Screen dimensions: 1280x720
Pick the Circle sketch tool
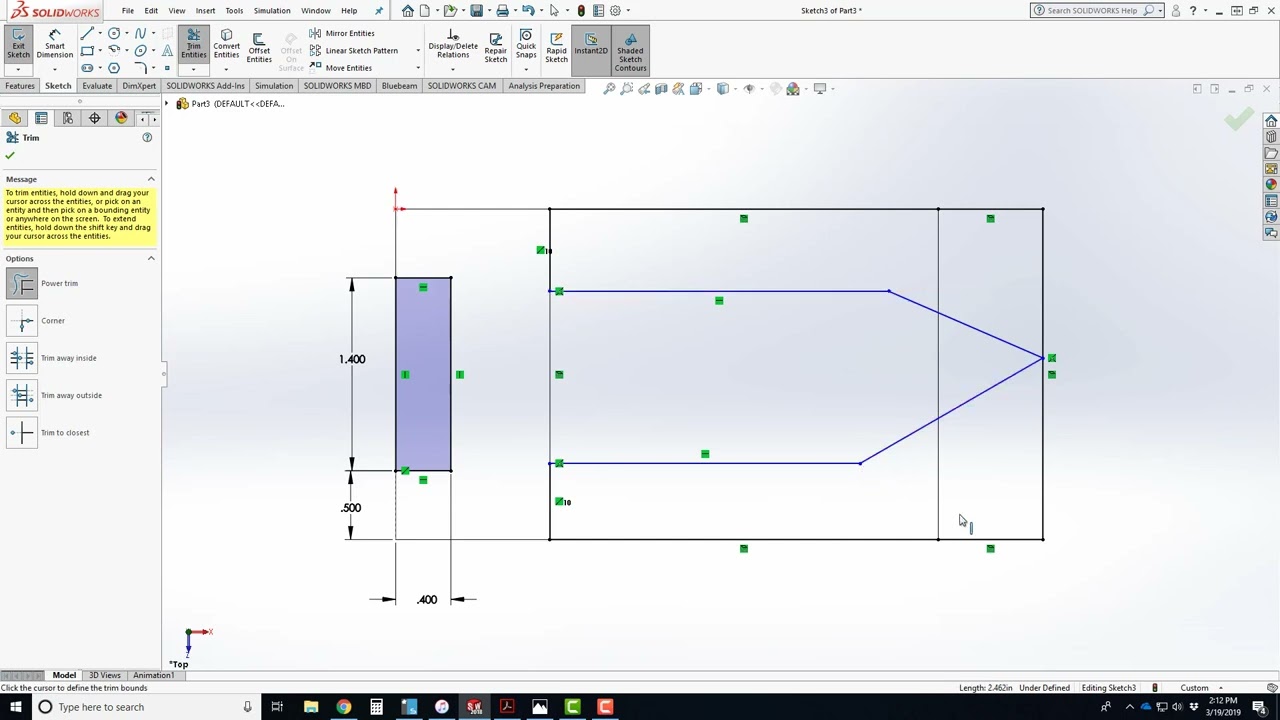114,33
